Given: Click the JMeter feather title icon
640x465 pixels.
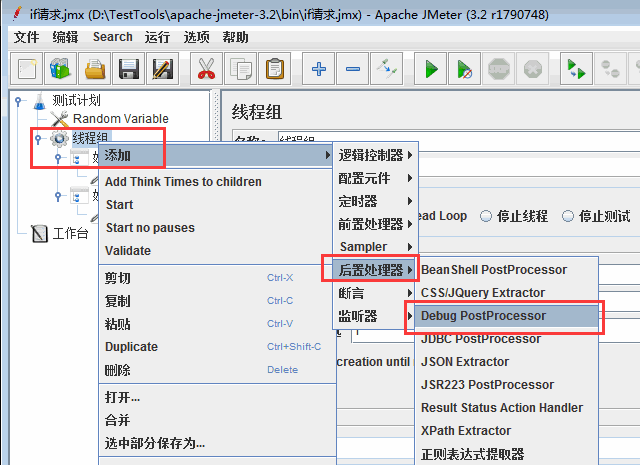Looking at the screenshot, I should [17, 13].
